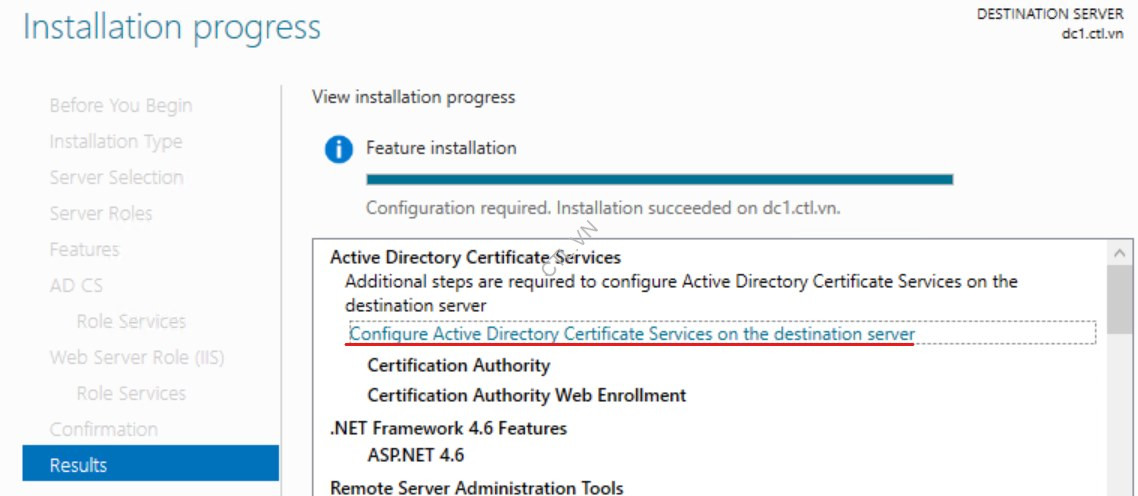Screen dimensions: 1138x496
Task: Open Role Services under Web Server Role
Action: (x=131, y=394)
